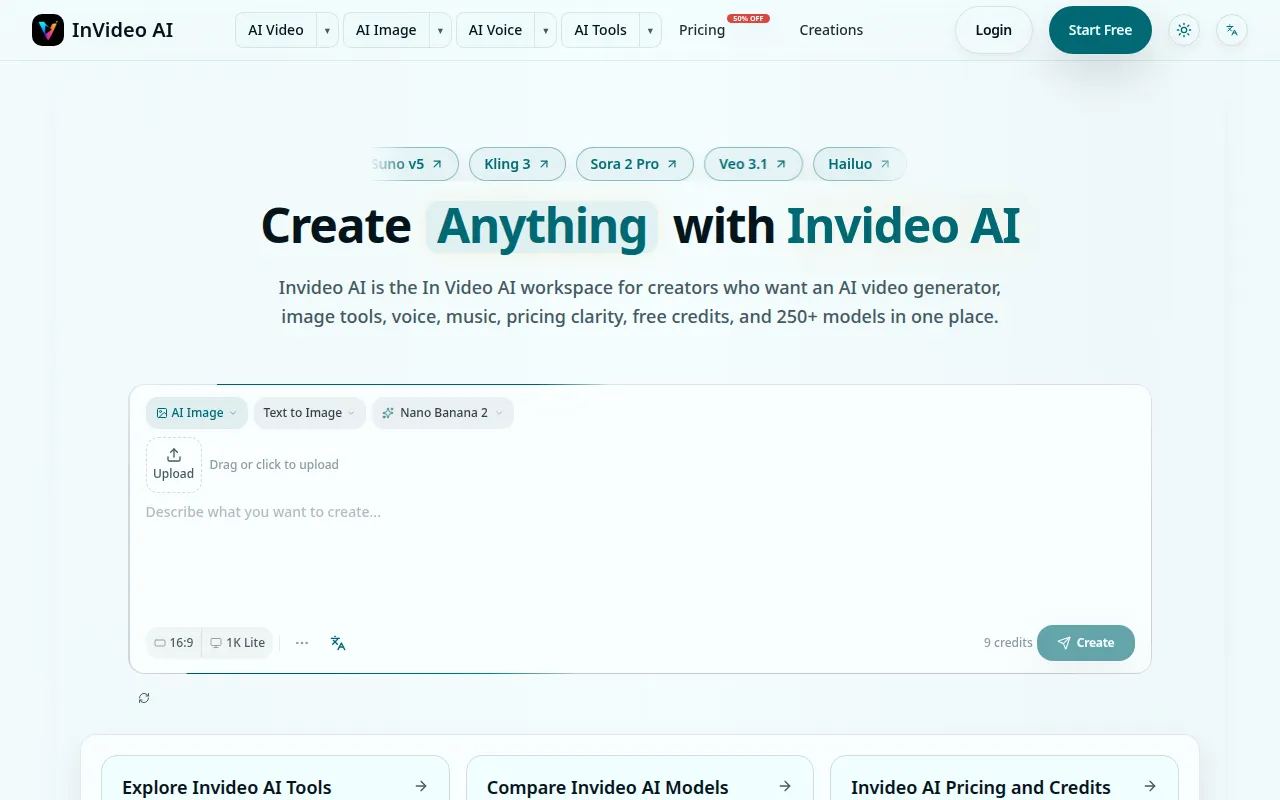Focus the 'Describe what you want to create' field
This screenshot has height=800, width=1280.
click(640, 560)
